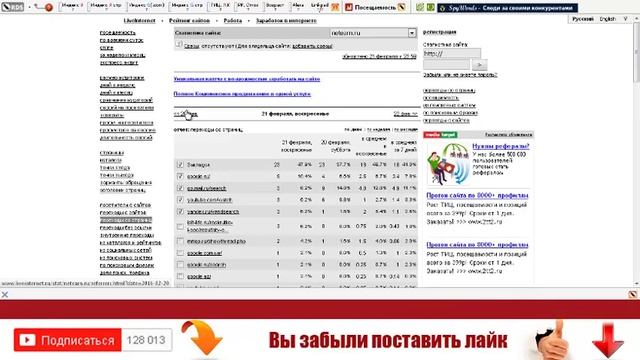Click the dropdown arrow of site selector
640x360 pixels.
pyautogui.click(x=412, y=33)
